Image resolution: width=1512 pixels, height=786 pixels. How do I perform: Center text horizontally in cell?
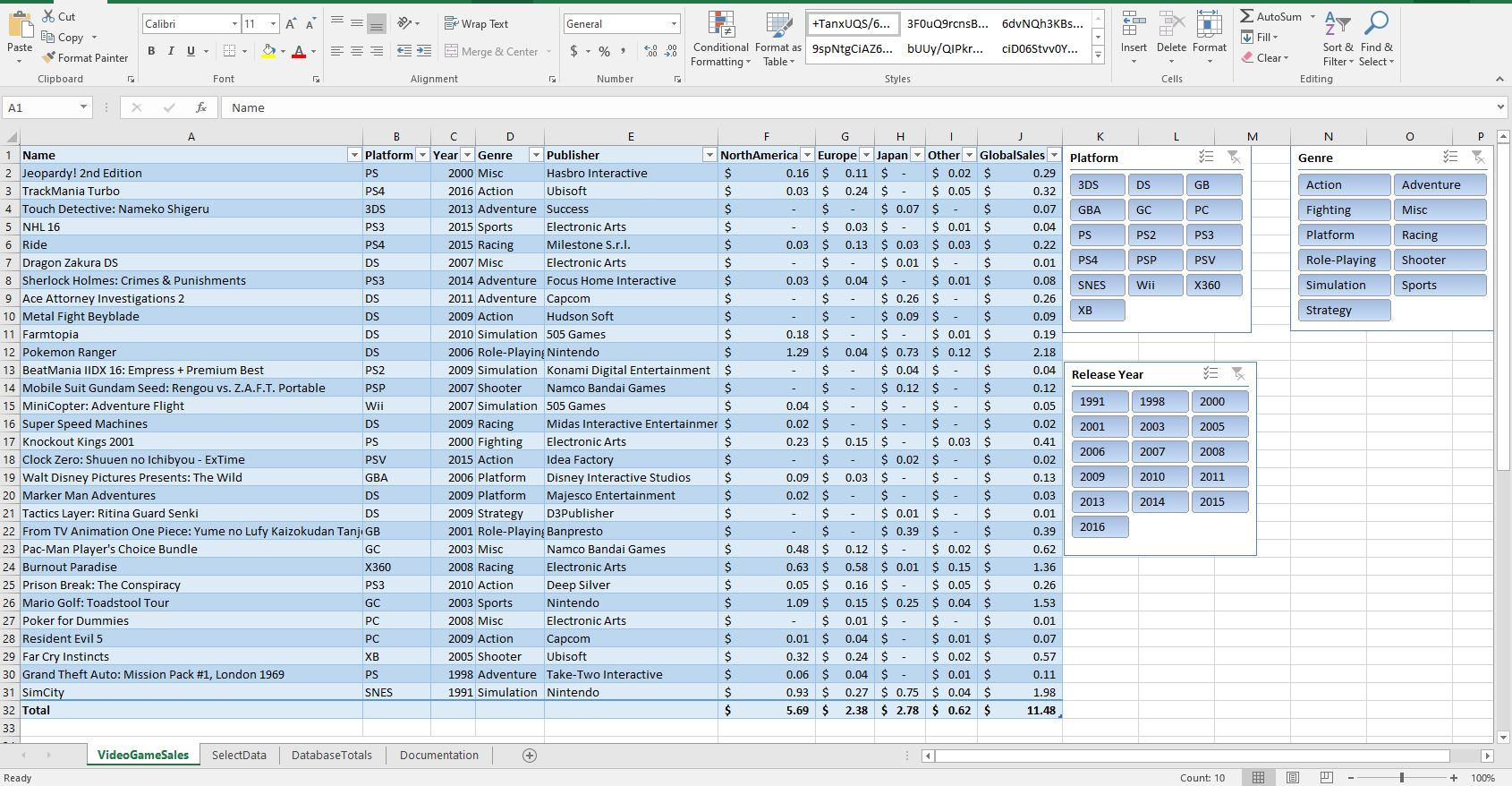(x=357, y=51)
